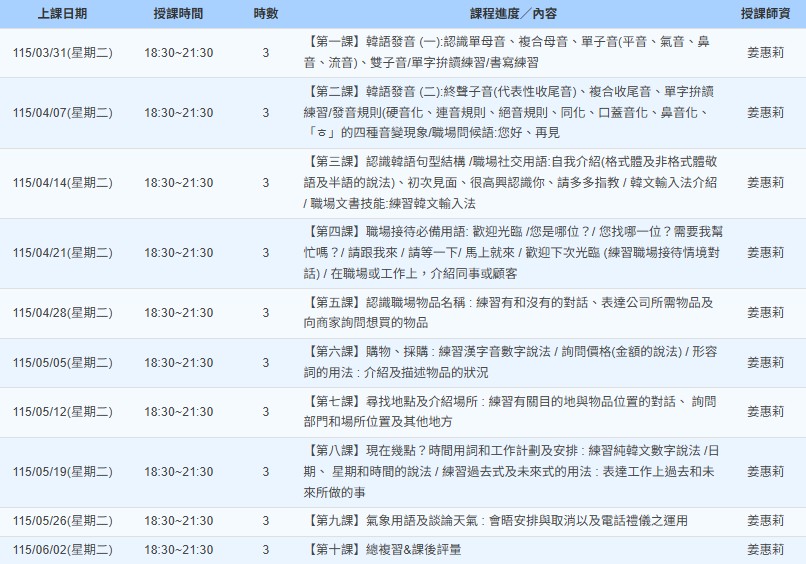
Task: Click teacher 姜惠莉 in the 115/05/12 row
Action: point(765,412)
